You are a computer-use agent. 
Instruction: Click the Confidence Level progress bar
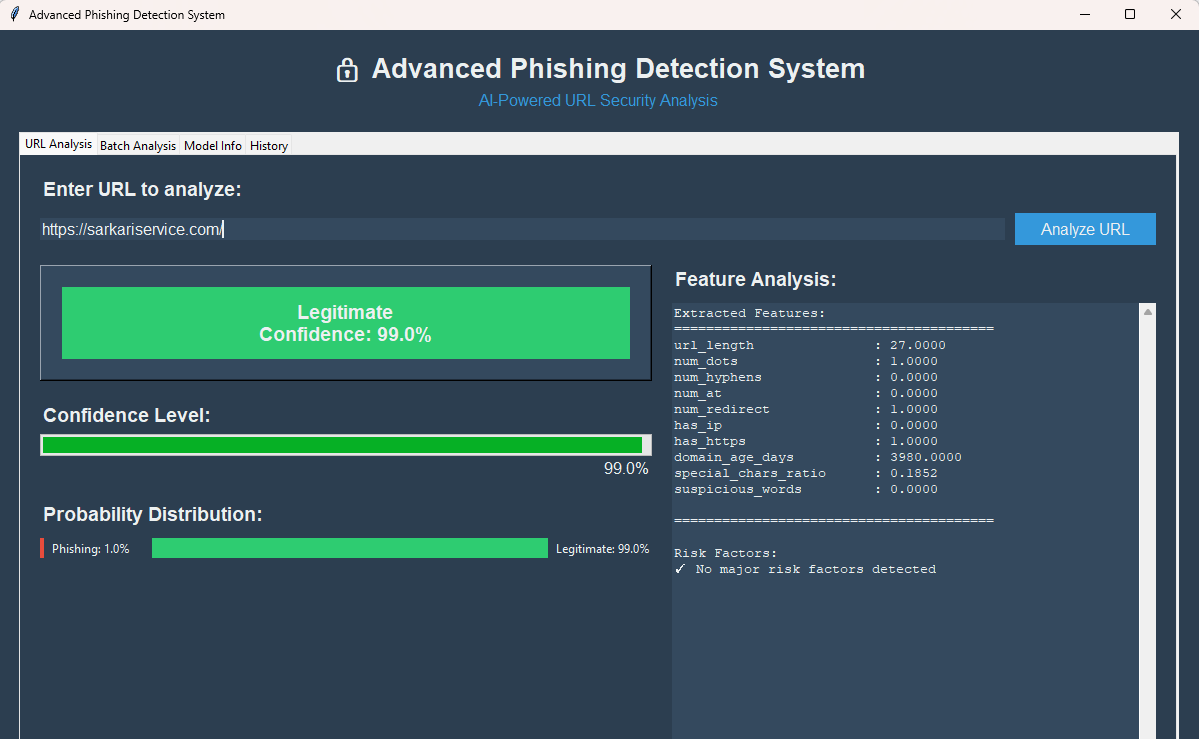pos(345,445)
